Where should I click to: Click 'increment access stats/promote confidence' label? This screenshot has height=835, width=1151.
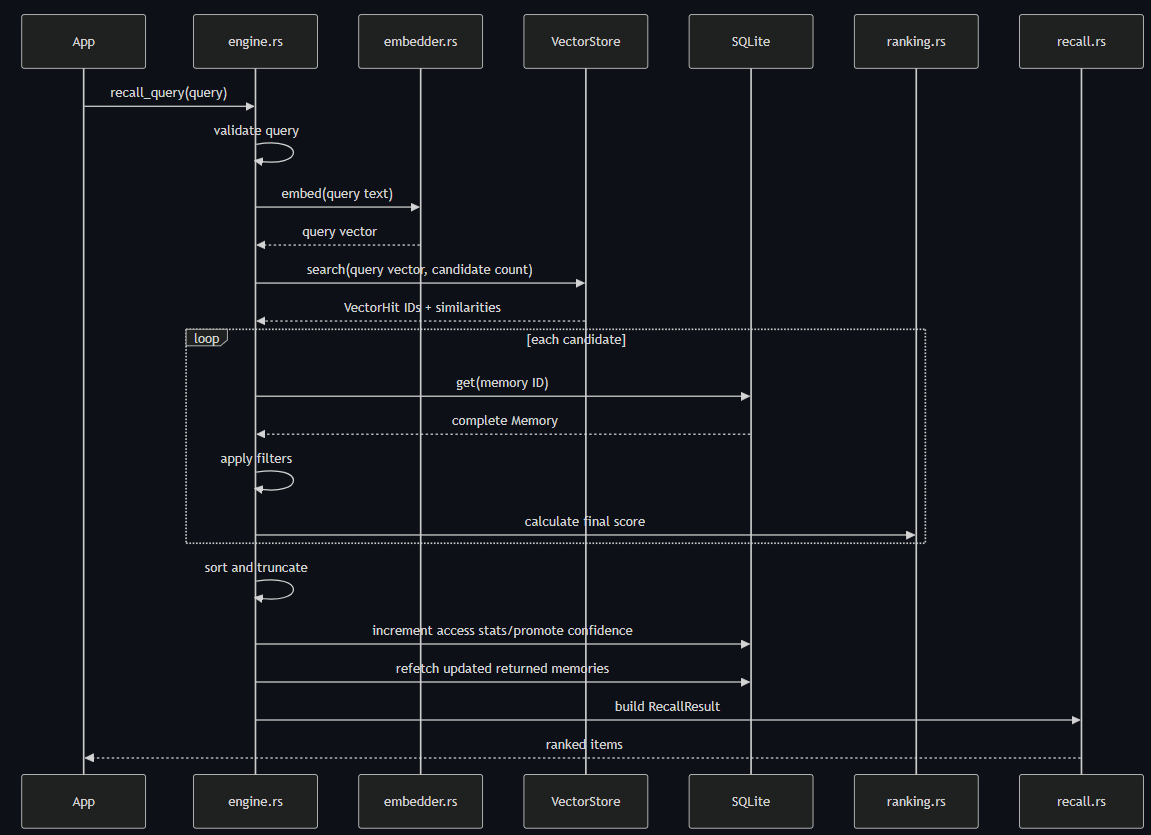tap(502, 630)
